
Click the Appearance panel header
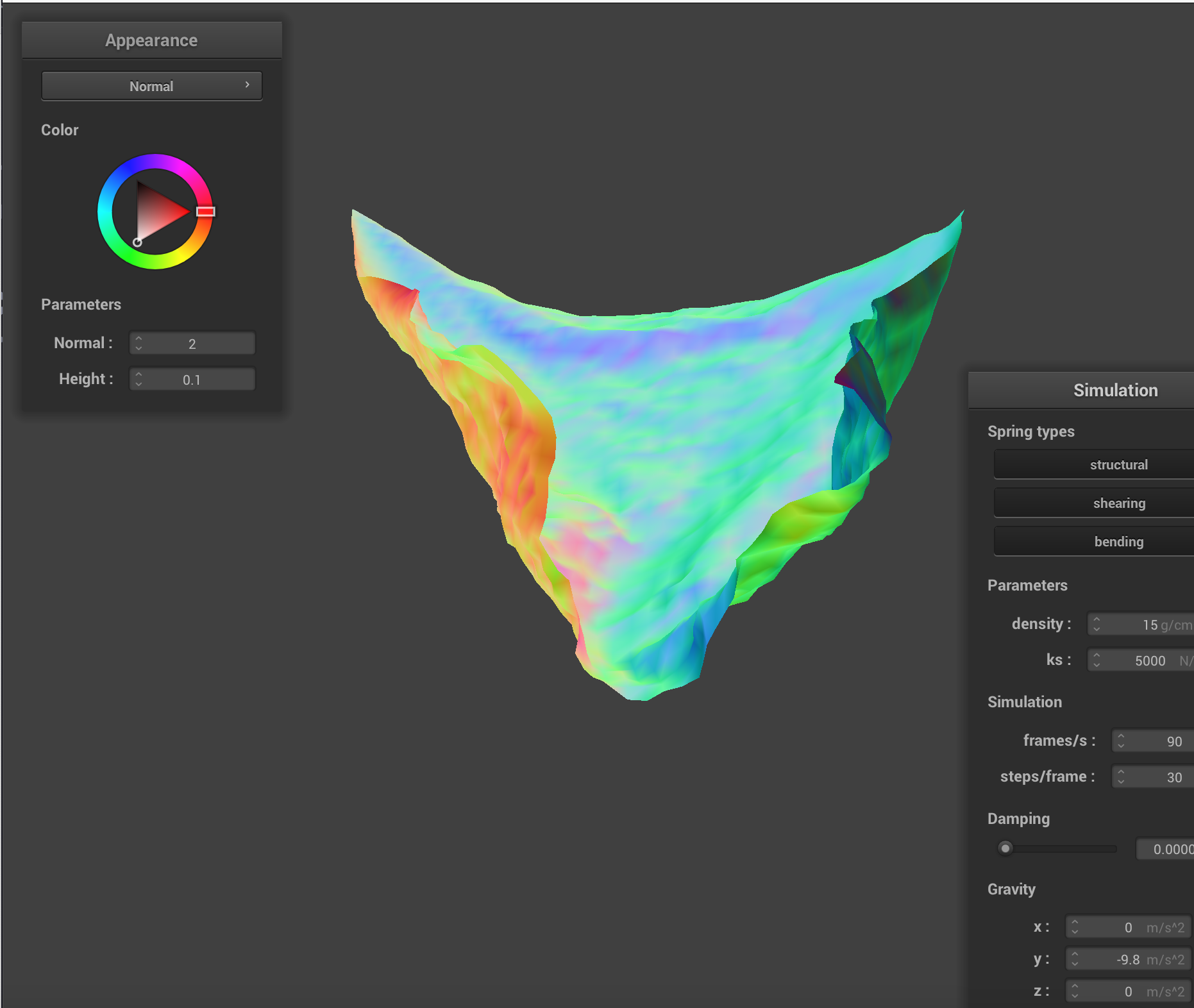click(x=151, y=40)
